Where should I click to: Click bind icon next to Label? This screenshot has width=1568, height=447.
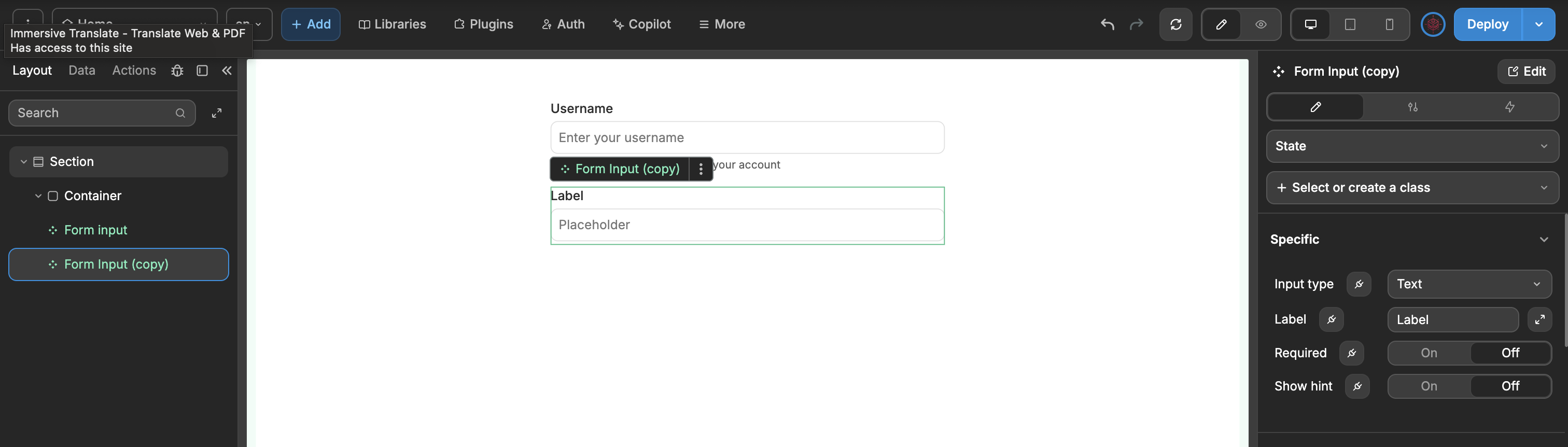click(x=1331, y=320)
